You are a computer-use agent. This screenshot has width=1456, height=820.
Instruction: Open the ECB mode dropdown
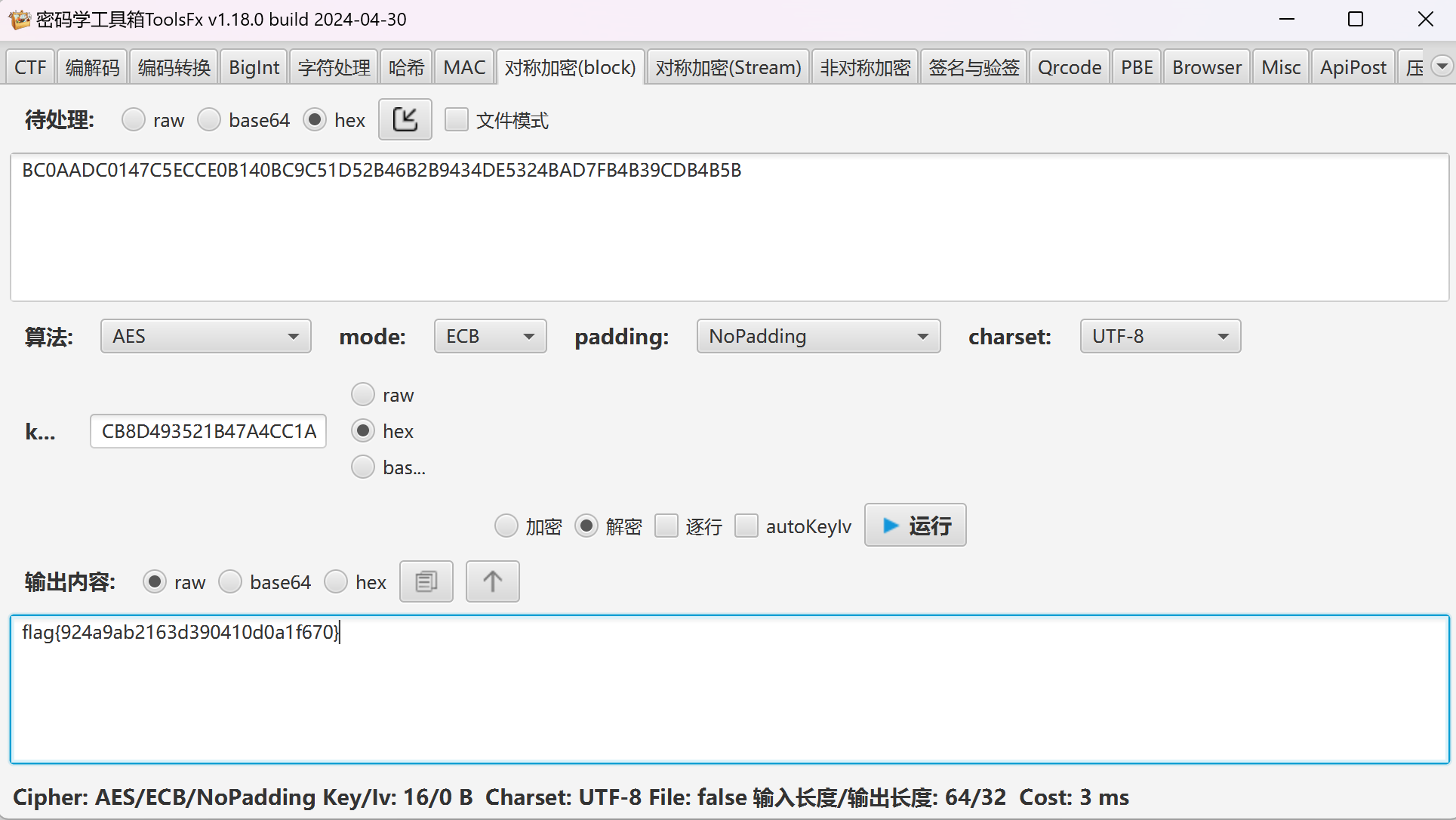point(490,336)
